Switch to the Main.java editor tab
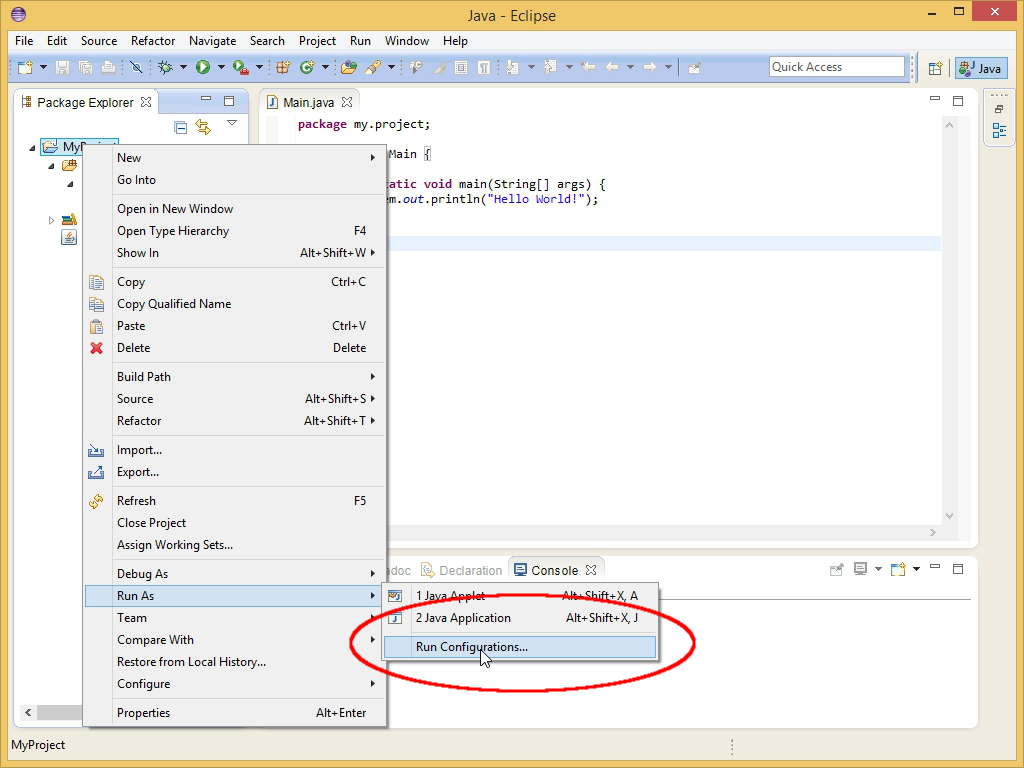The width and height of the screenshot is (1024, 768). tap(308, 103)
